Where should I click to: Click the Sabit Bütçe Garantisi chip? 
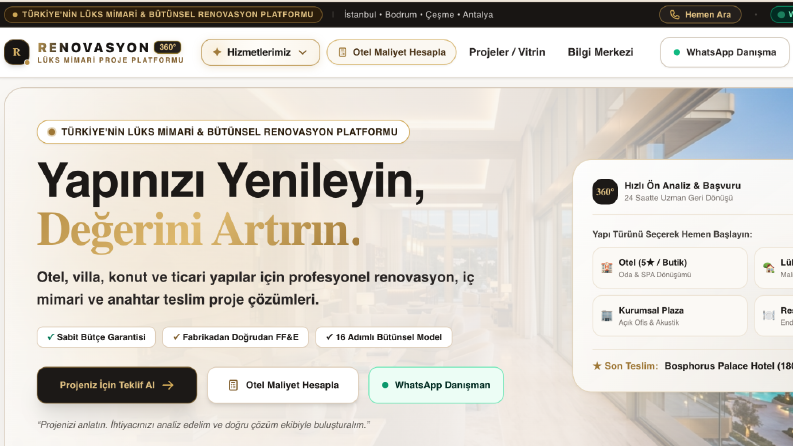coord(96,337)
